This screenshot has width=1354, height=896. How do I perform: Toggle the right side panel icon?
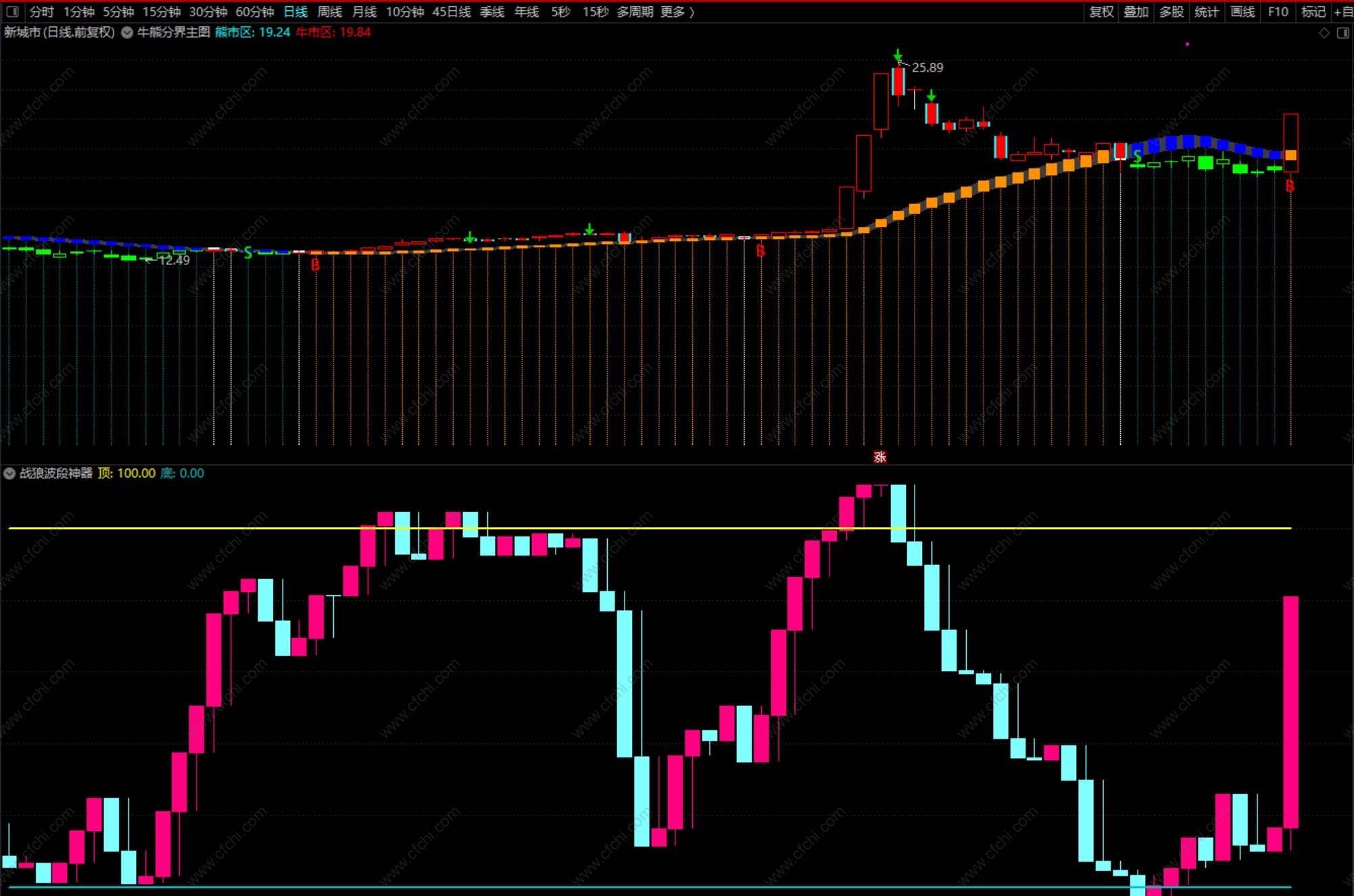tap(1343, 33)
